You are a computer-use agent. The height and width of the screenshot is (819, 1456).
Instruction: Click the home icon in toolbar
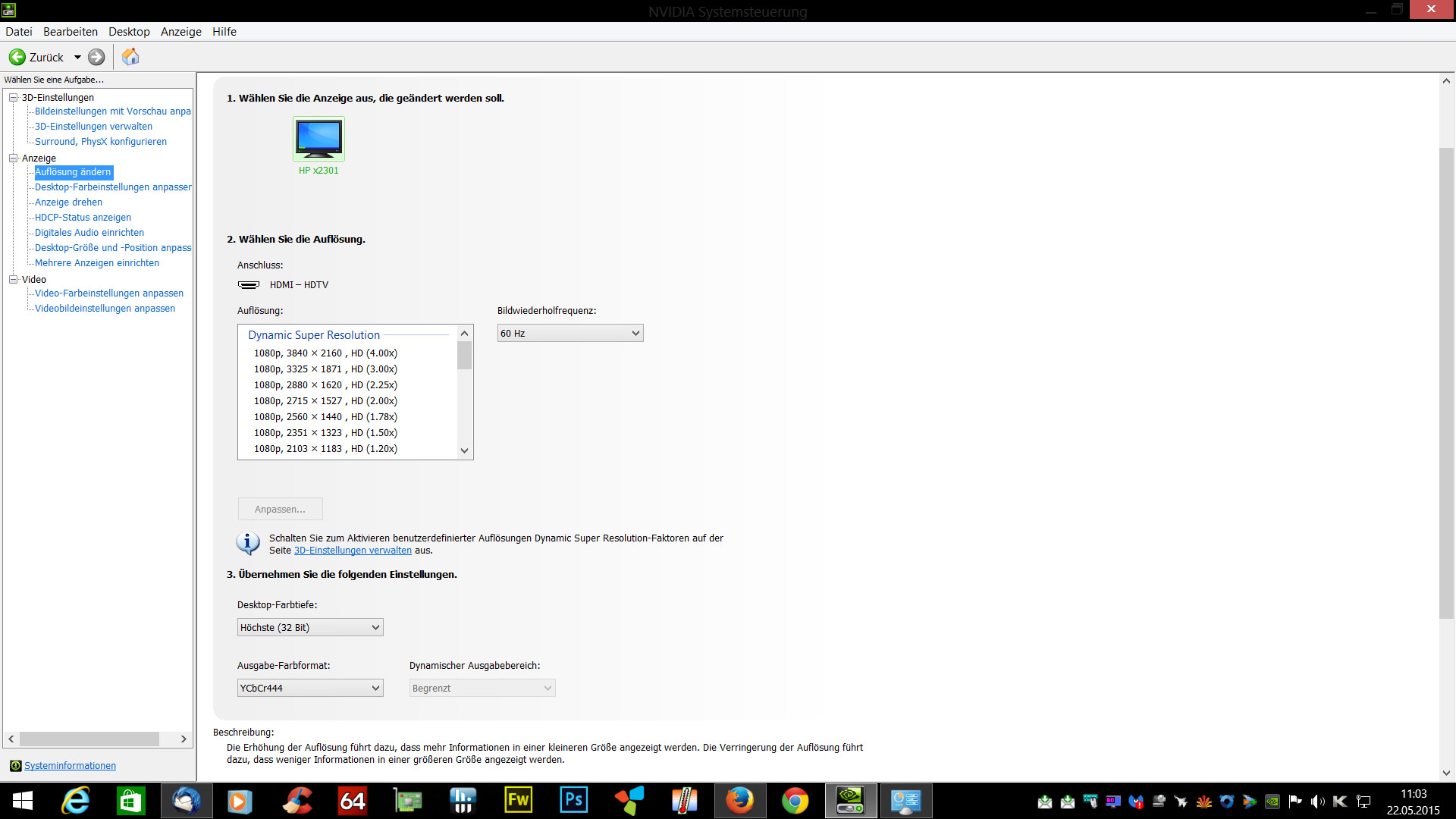tap(130, 57)
